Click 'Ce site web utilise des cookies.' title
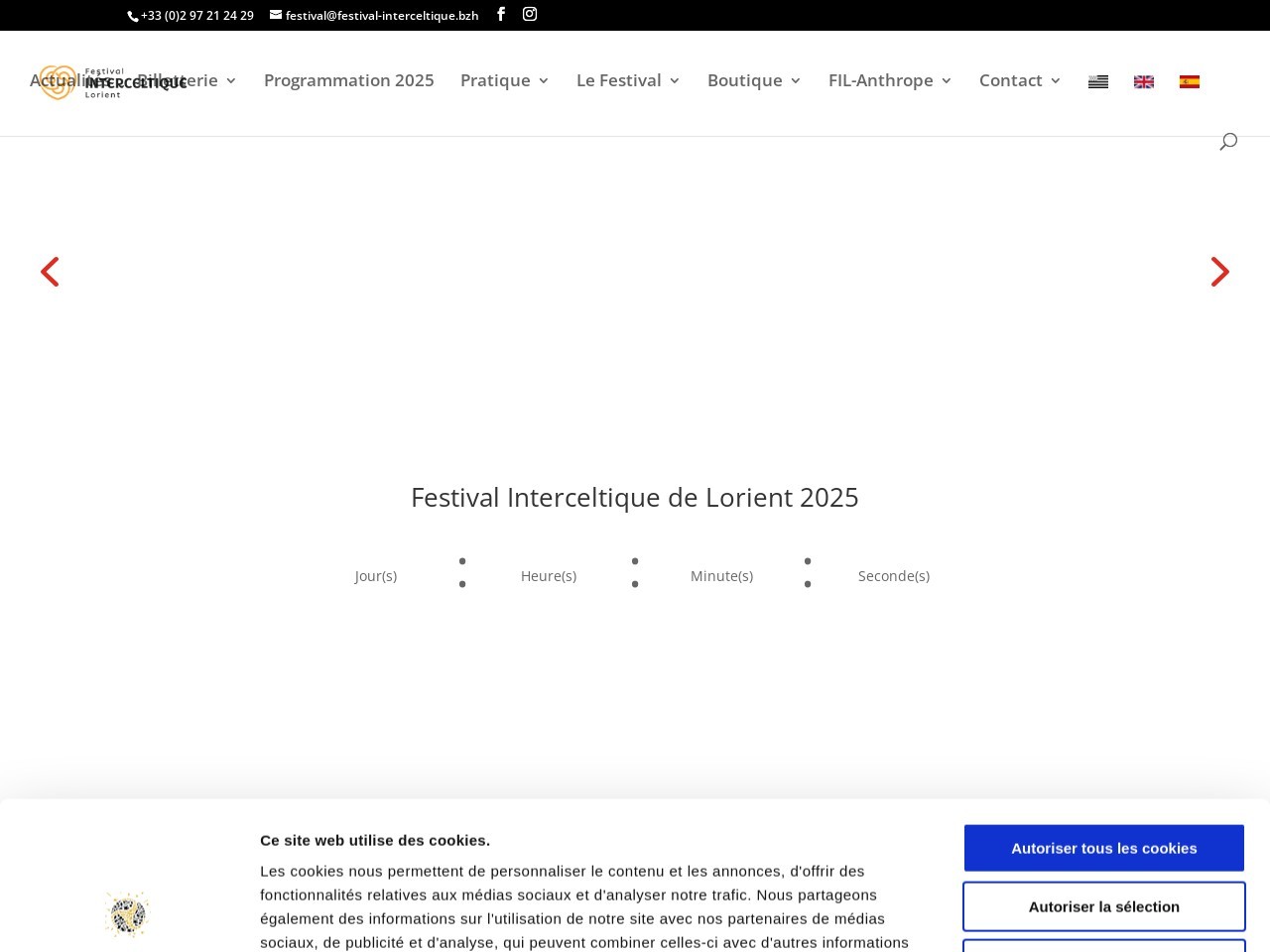The height and width of the screenshot is (952, 1270). click(375, 840)
